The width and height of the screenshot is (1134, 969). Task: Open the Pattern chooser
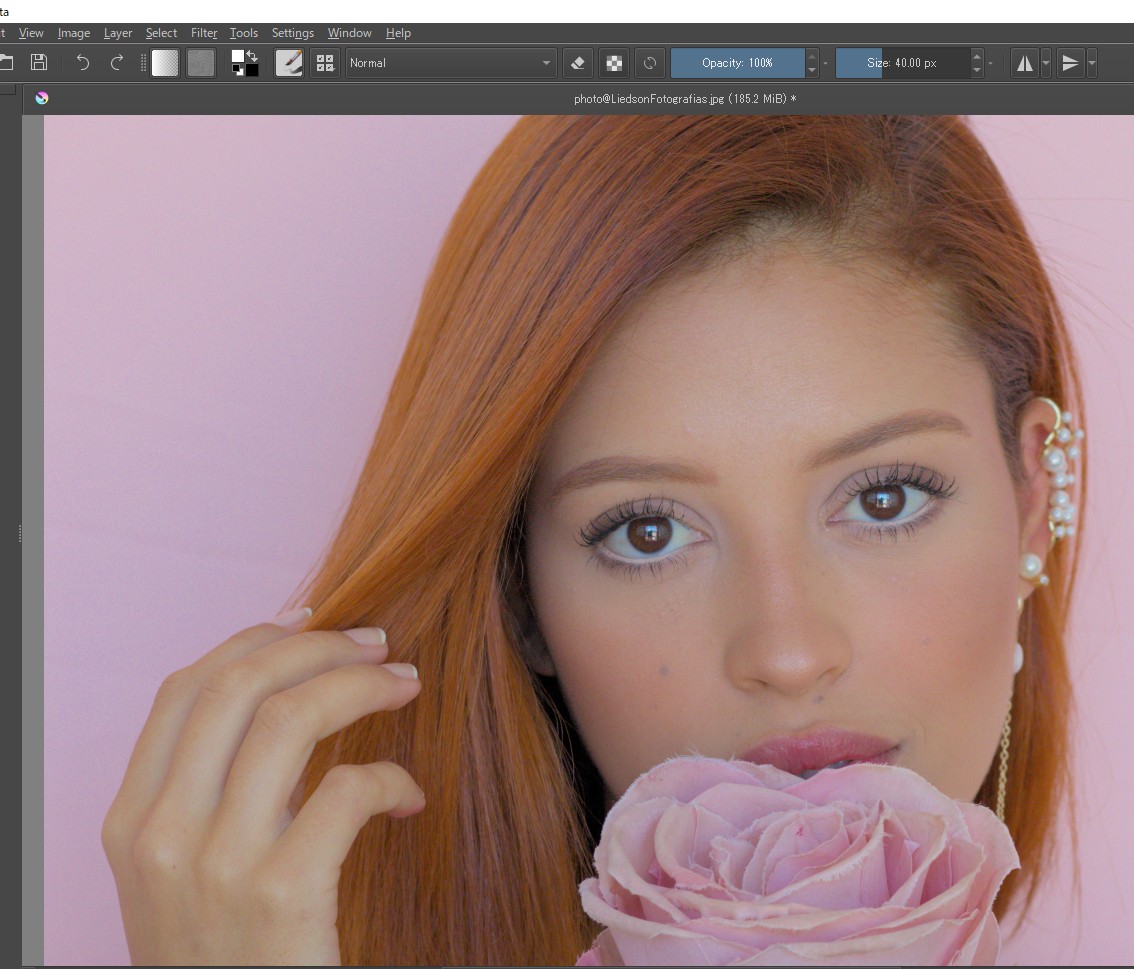[201, 62]
